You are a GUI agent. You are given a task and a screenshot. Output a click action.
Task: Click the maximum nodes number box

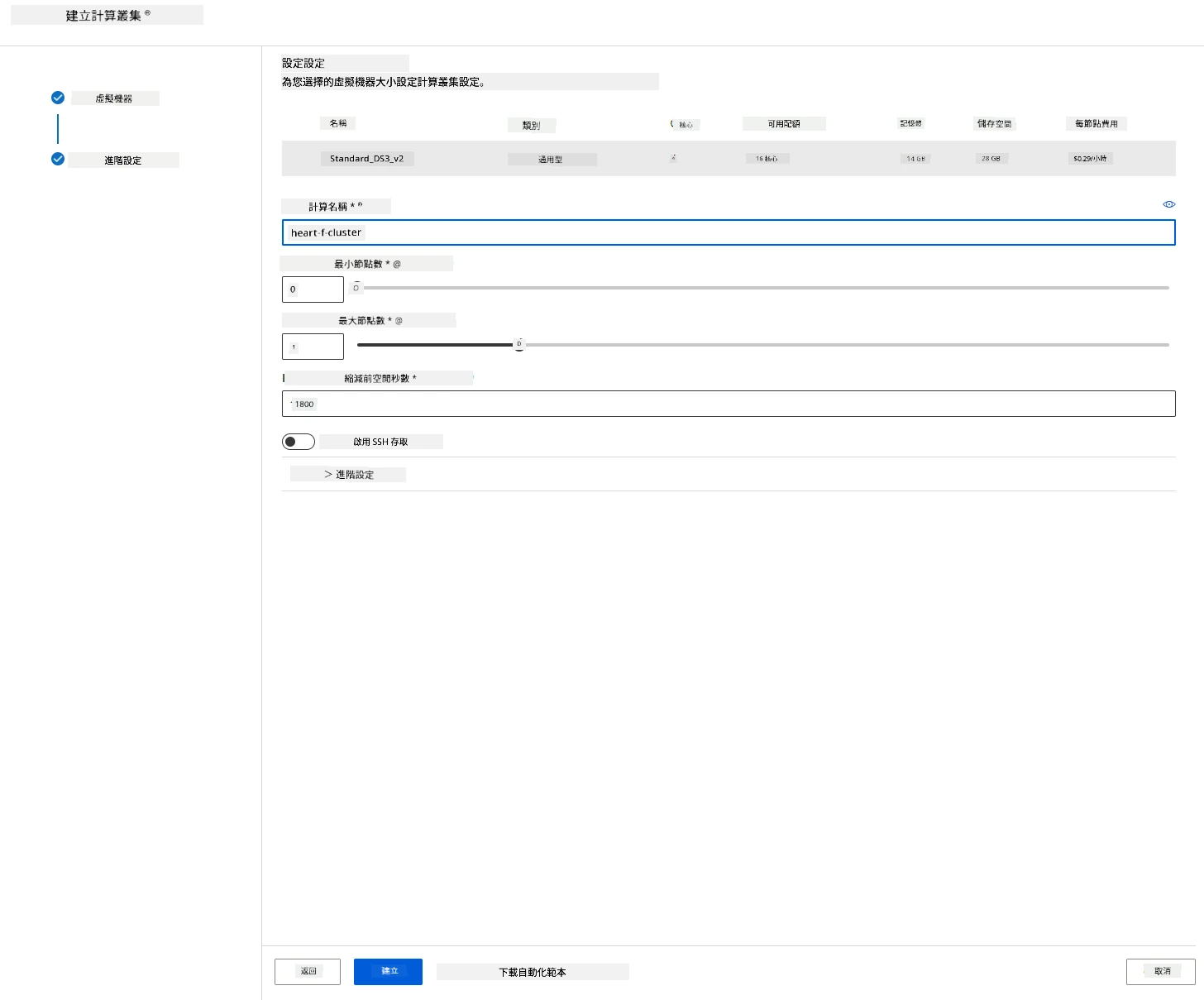coord(313,347)
